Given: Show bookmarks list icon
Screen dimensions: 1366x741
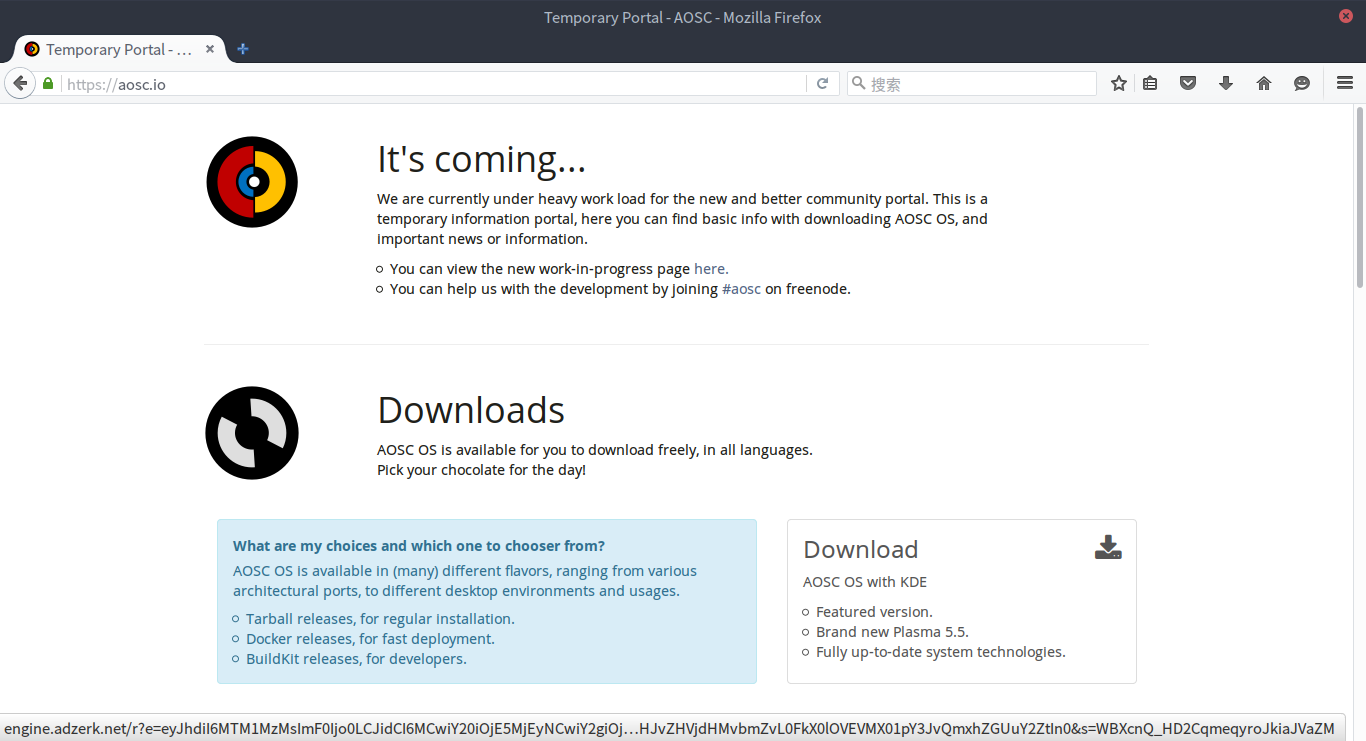Looking at the screenshot, I should point(1150,84).
